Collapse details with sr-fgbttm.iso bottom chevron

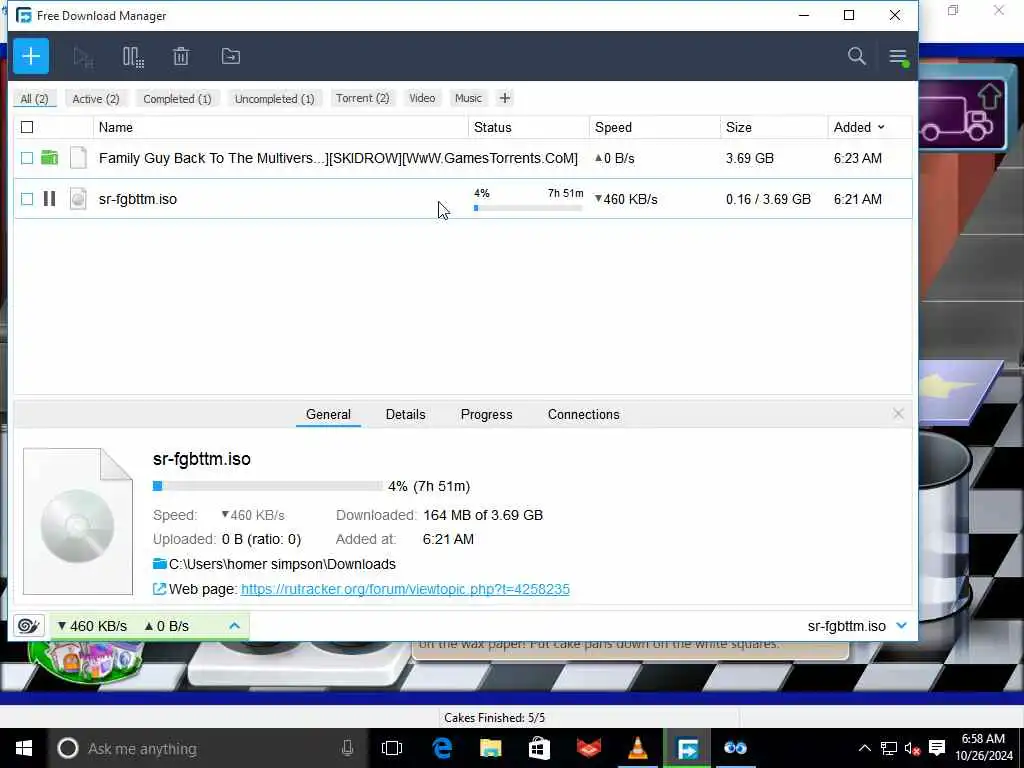[x=902, y=626]
